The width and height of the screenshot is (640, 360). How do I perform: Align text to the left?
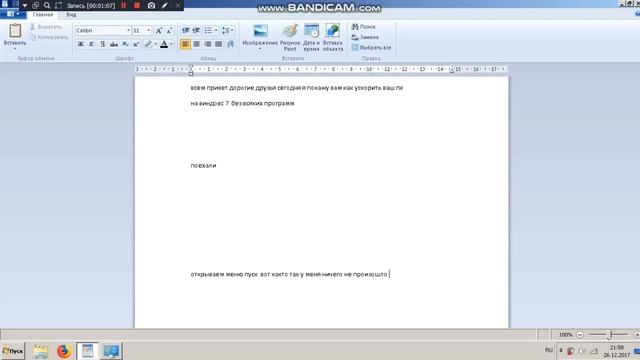click(x=185, y=44)
